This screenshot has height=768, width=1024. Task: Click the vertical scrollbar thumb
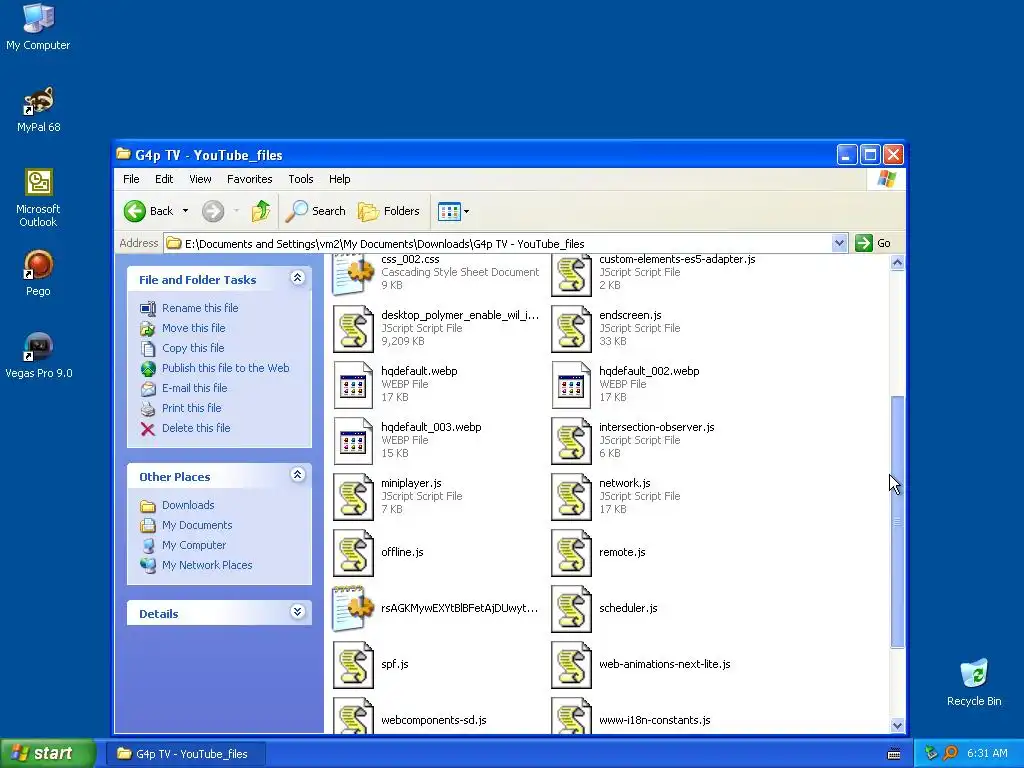(x=897, y=522)
